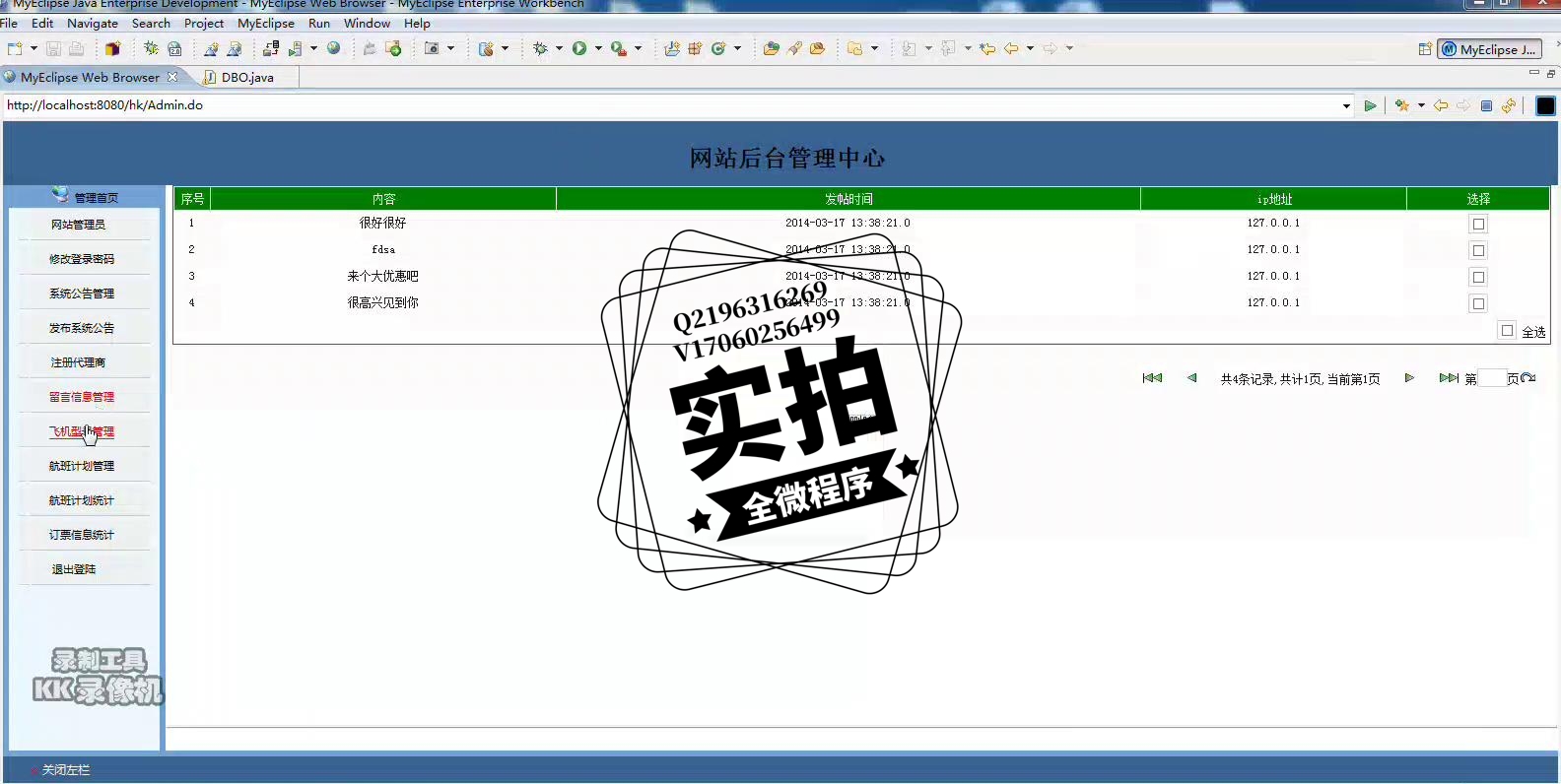Expand the External Tools dropdown arrow
This screenshot has height=784, width=1561.
[638, 48]
